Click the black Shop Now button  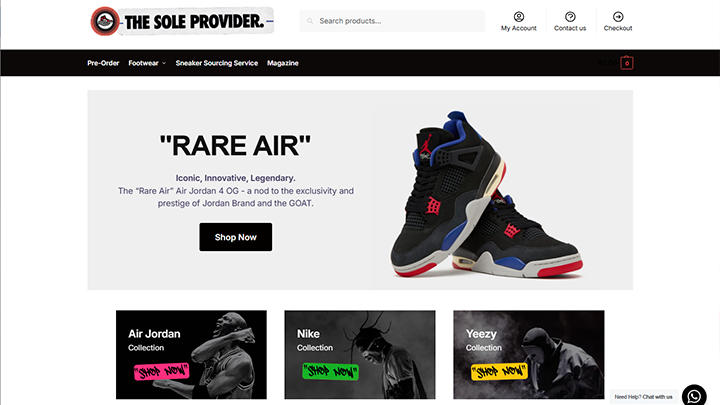tap(236, 237)
